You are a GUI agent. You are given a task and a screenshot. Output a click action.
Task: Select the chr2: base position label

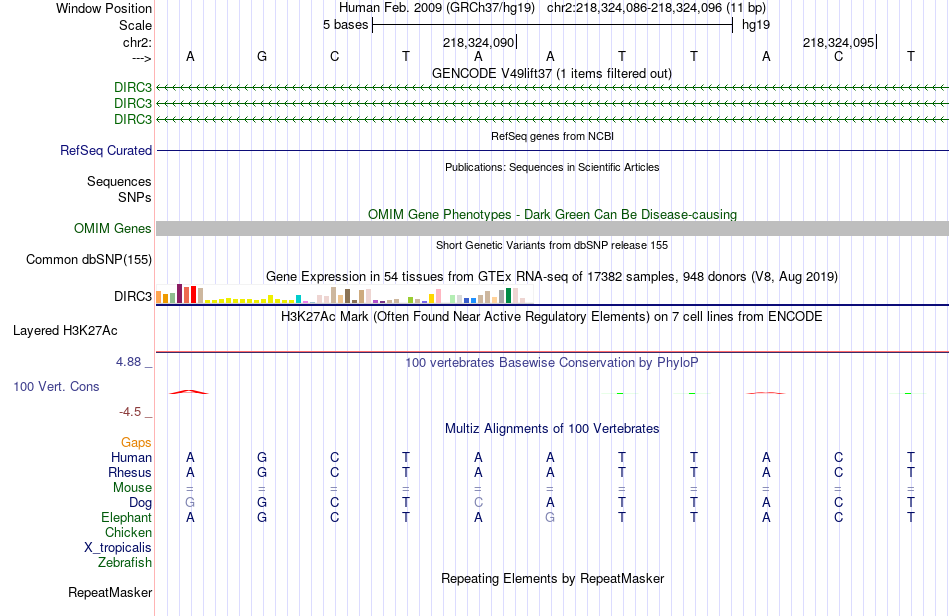137,42
